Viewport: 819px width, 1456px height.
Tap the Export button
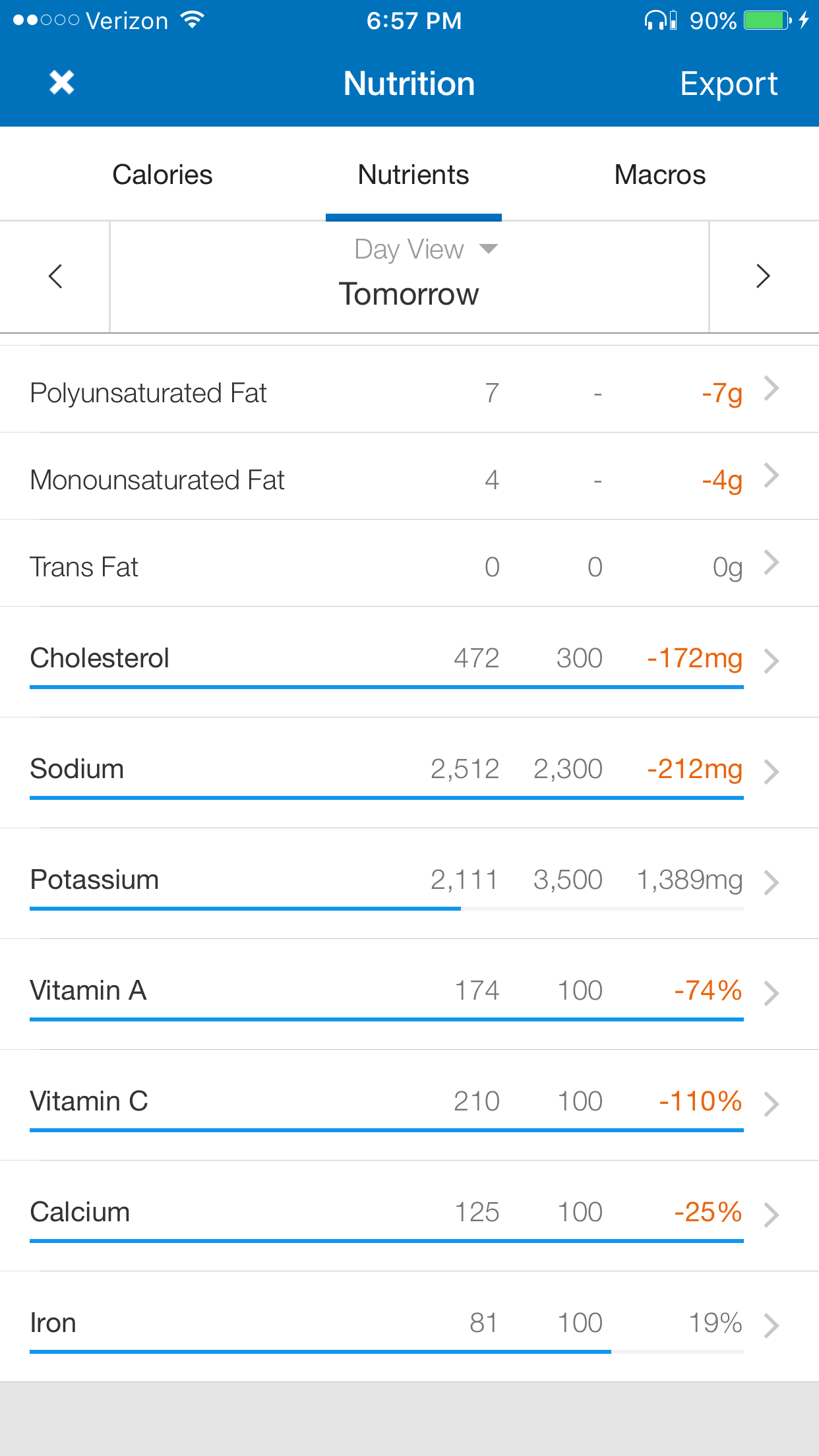pos(728,84)
